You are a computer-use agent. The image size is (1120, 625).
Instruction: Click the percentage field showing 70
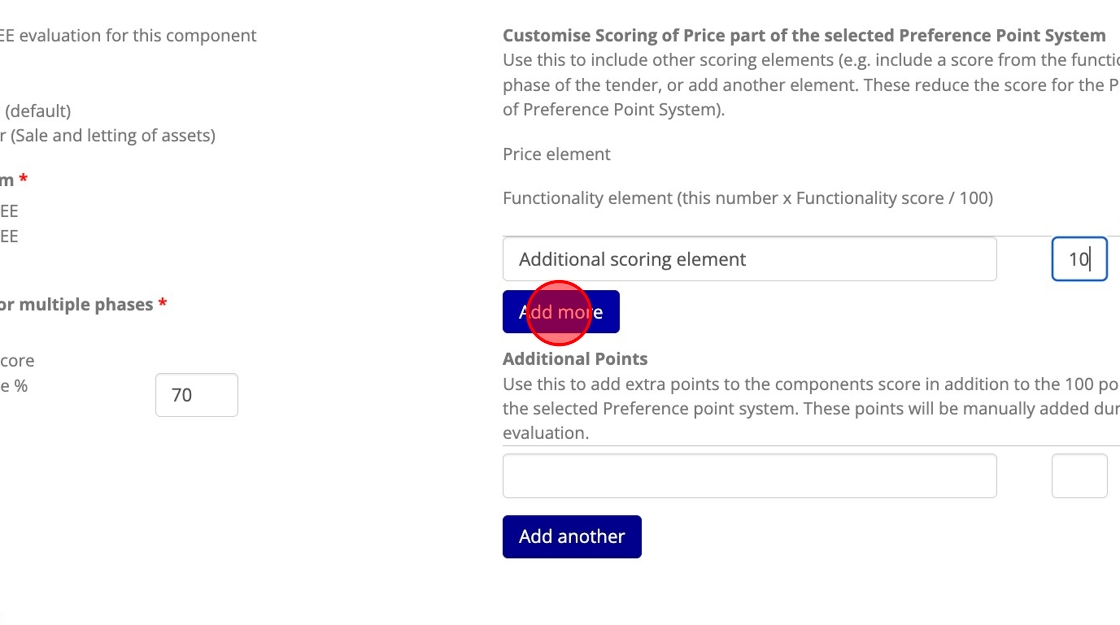196,395
